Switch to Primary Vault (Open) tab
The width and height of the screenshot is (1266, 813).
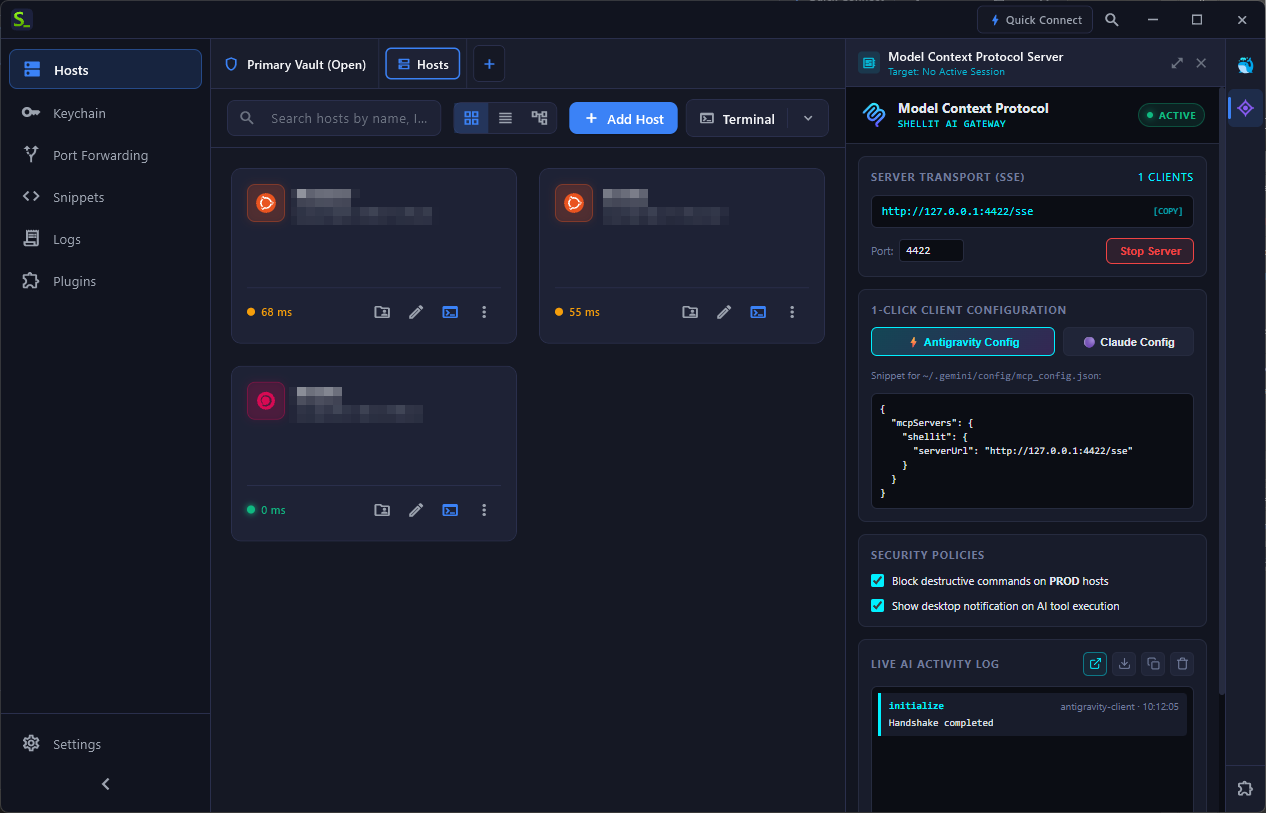[295, 64]
